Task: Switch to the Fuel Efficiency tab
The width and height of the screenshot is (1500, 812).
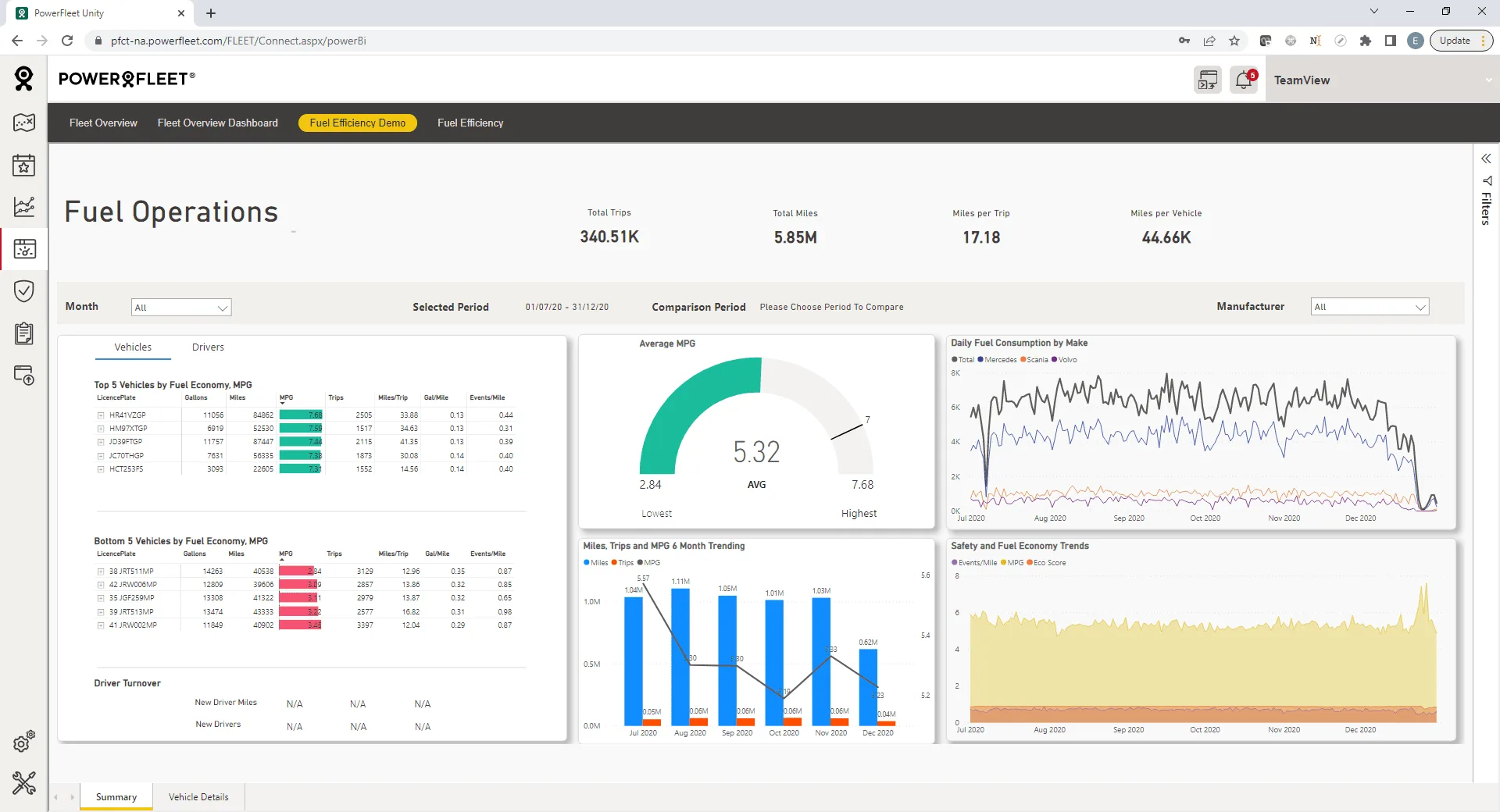Action: (470, 123)
